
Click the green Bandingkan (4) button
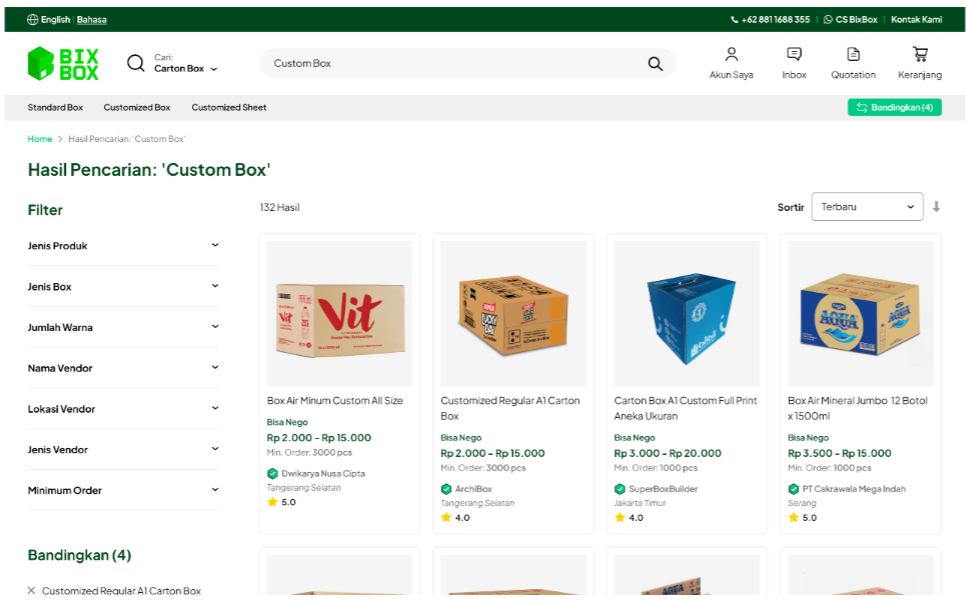894,107
